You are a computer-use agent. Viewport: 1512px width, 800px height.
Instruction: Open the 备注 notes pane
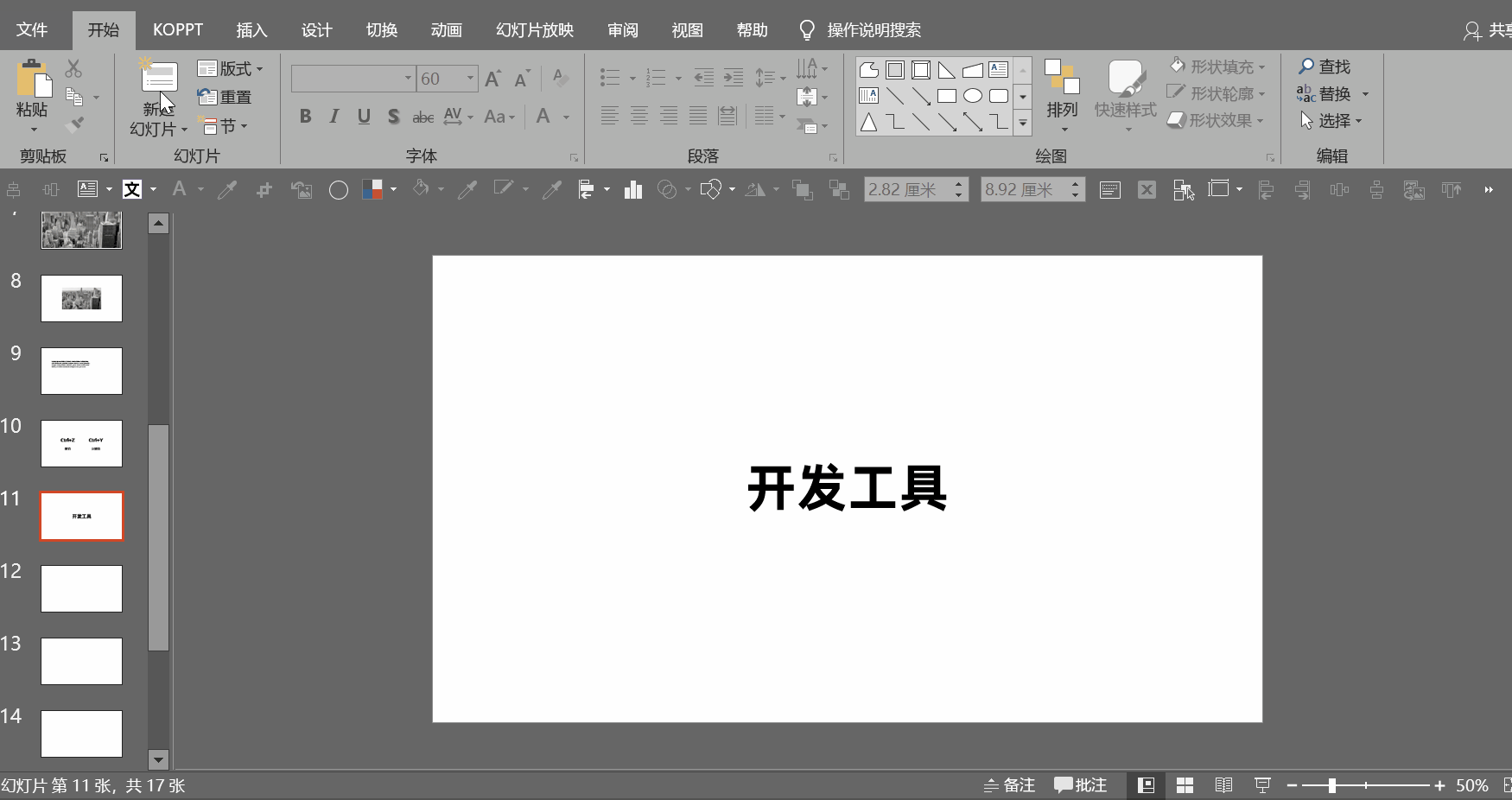pyautogui.click(x=1009, y=785)
